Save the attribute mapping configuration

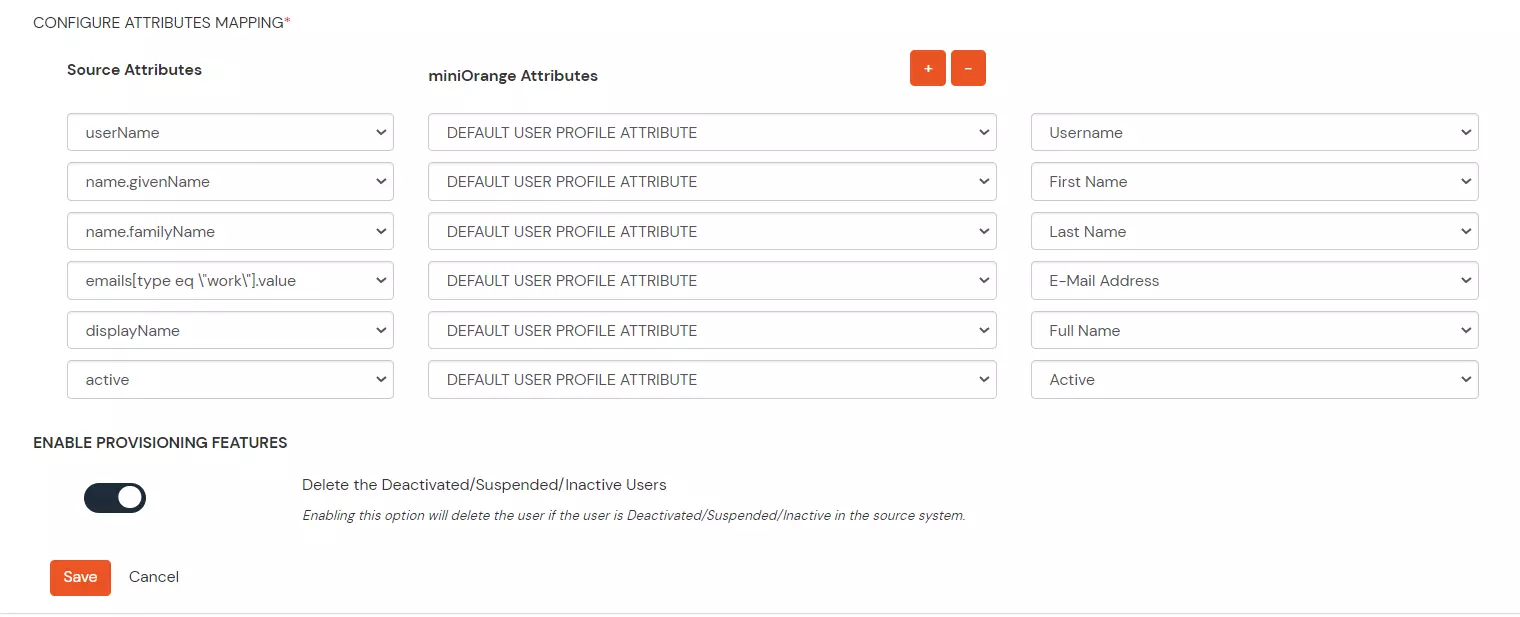click(80, 577)
